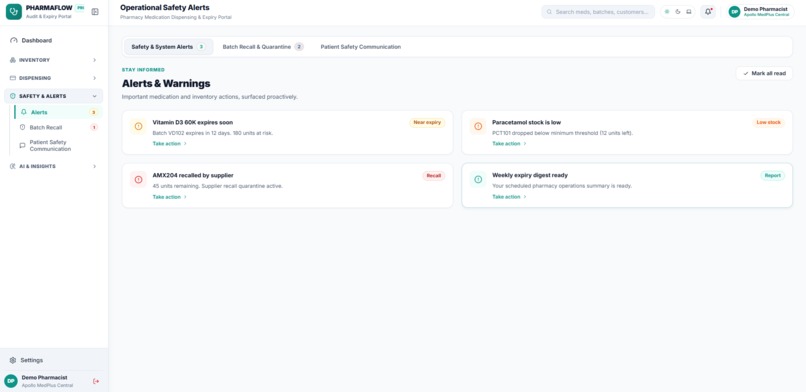The image size is (806, 392).
Task: Click Mark all read button
Action: (764, 73)
